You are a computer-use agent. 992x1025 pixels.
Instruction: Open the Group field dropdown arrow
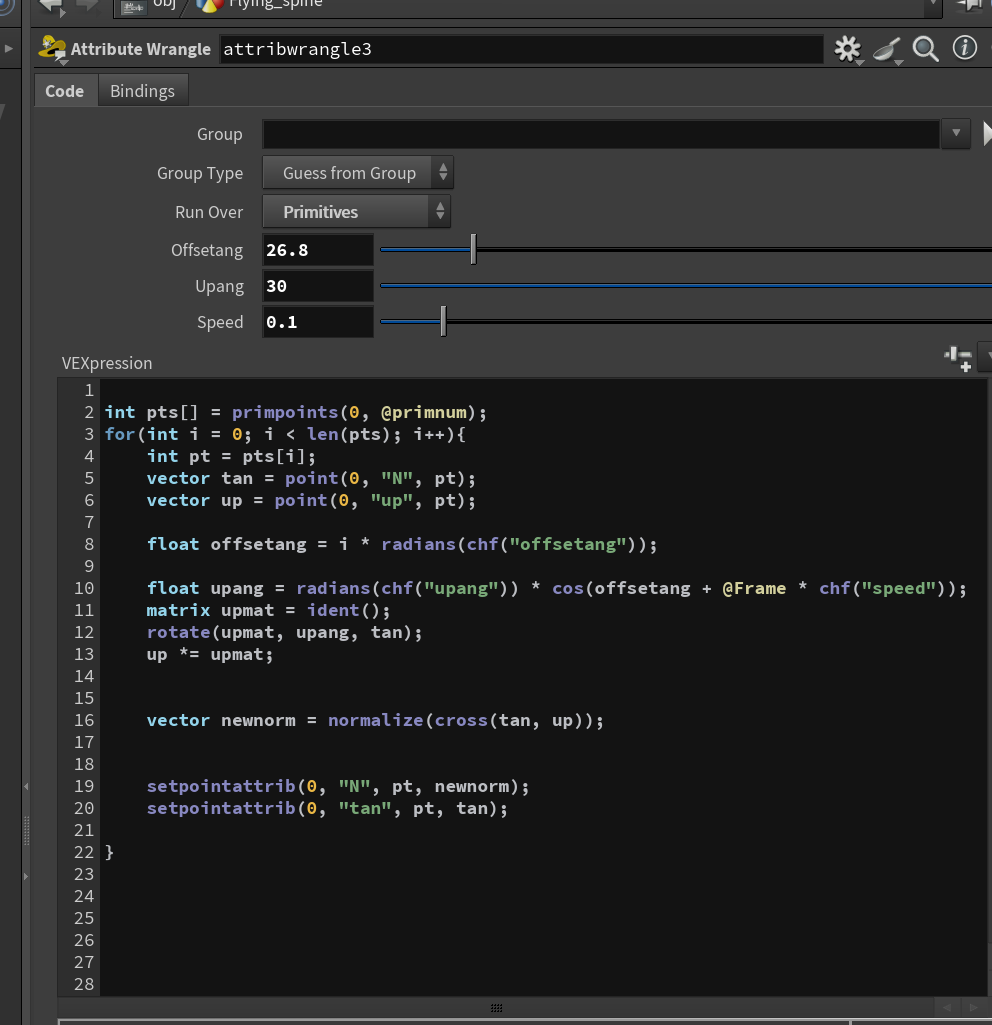point(955,133)
